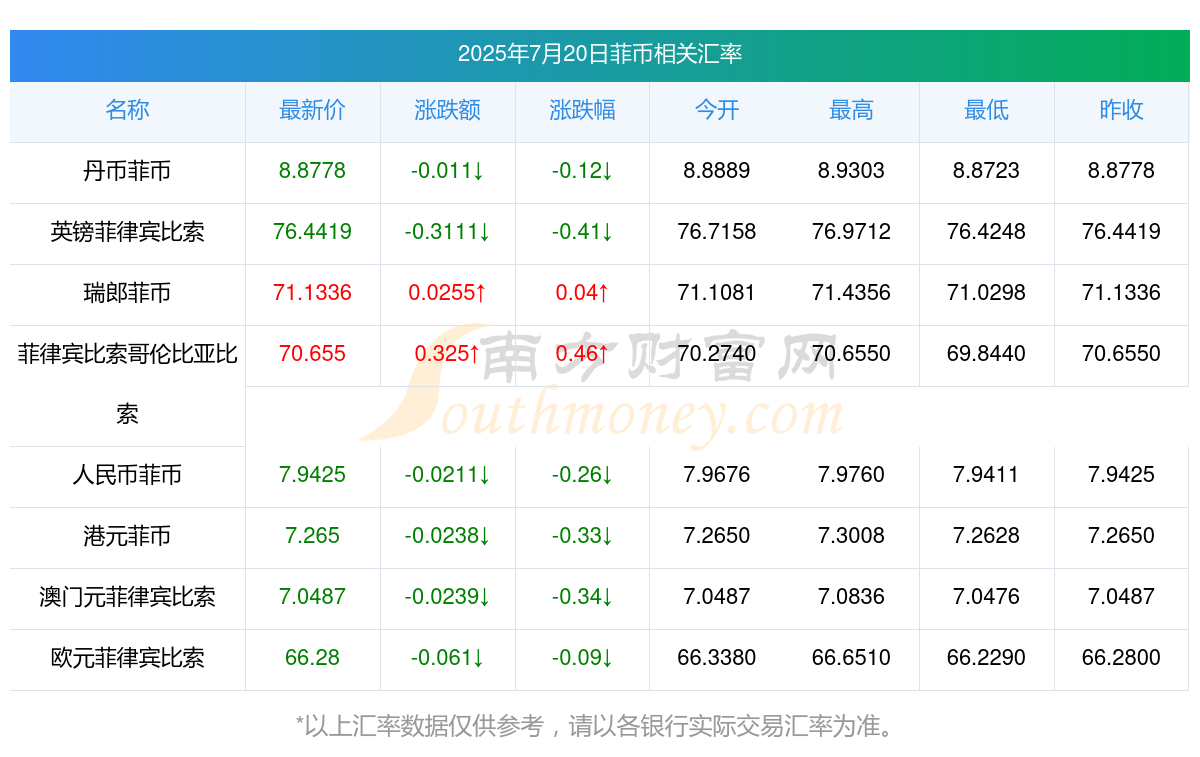Click highest value 8.9303

pyautogui.click(x=851, y=171)
